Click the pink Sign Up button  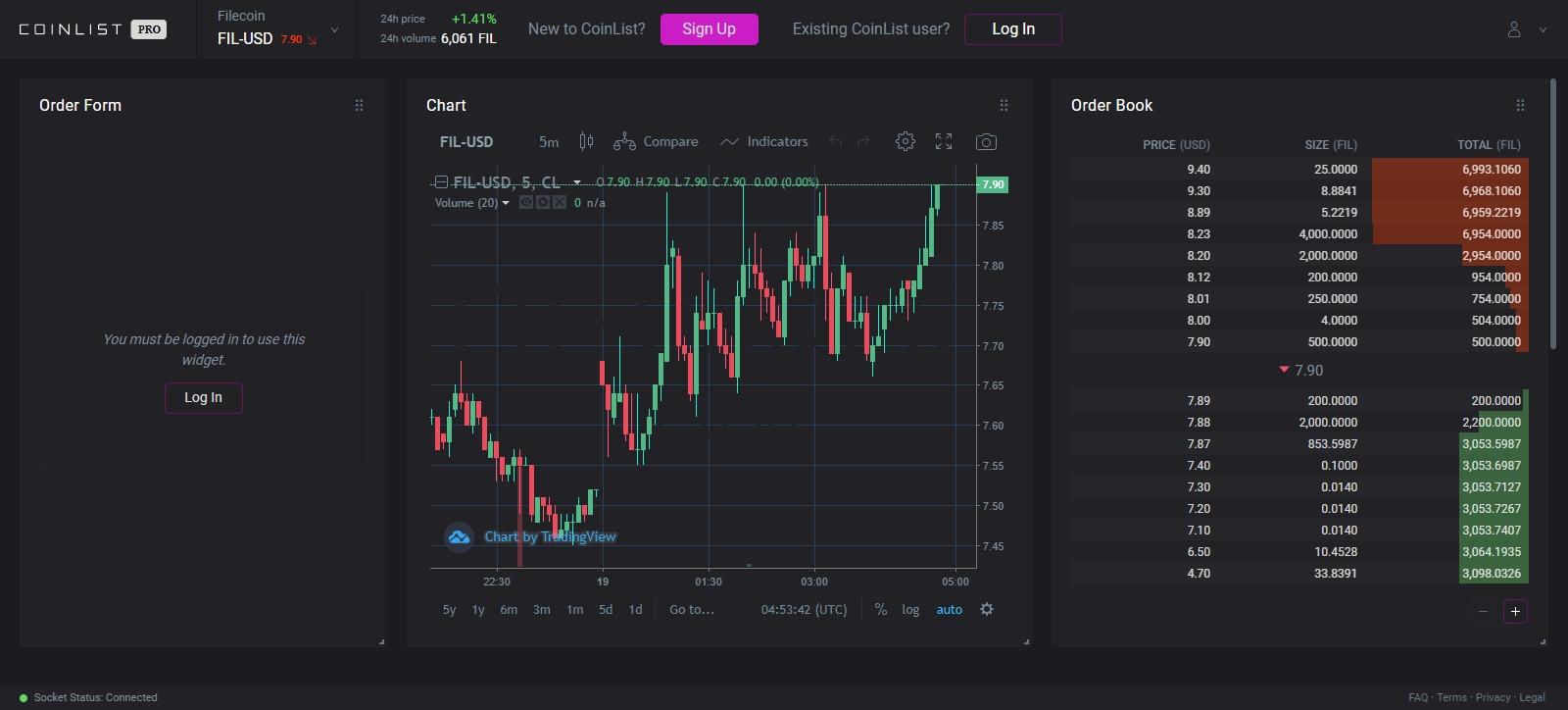[709, 29]
